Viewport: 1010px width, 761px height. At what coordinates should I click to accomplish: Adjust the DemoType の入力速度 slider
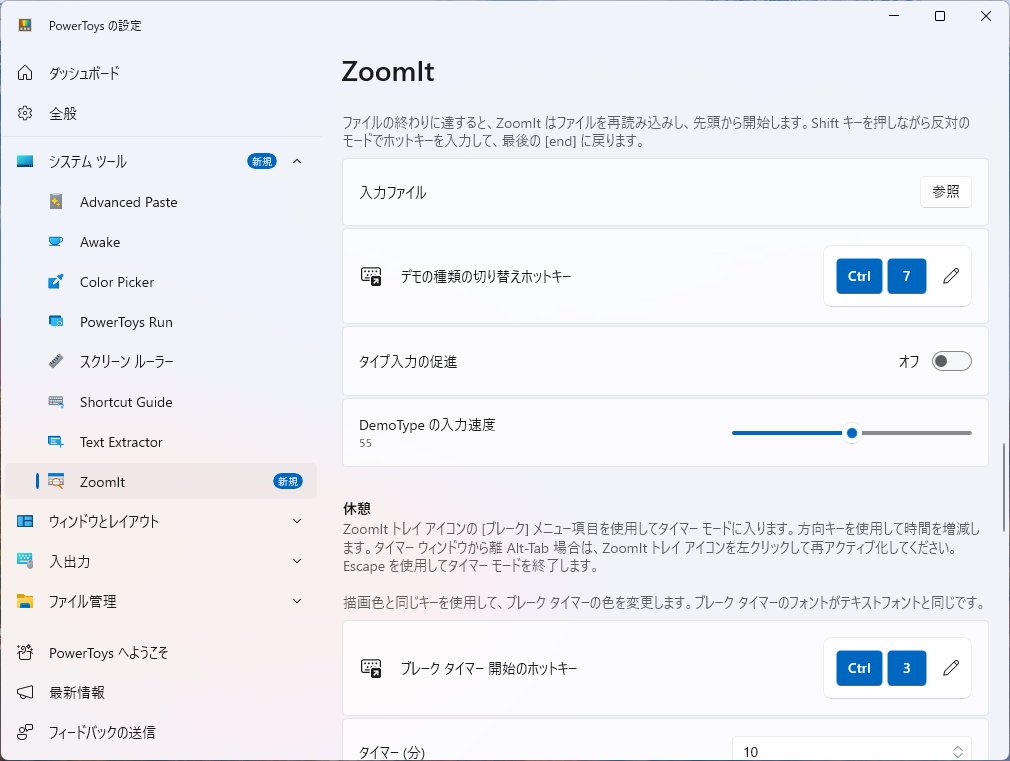coord(851,433)
